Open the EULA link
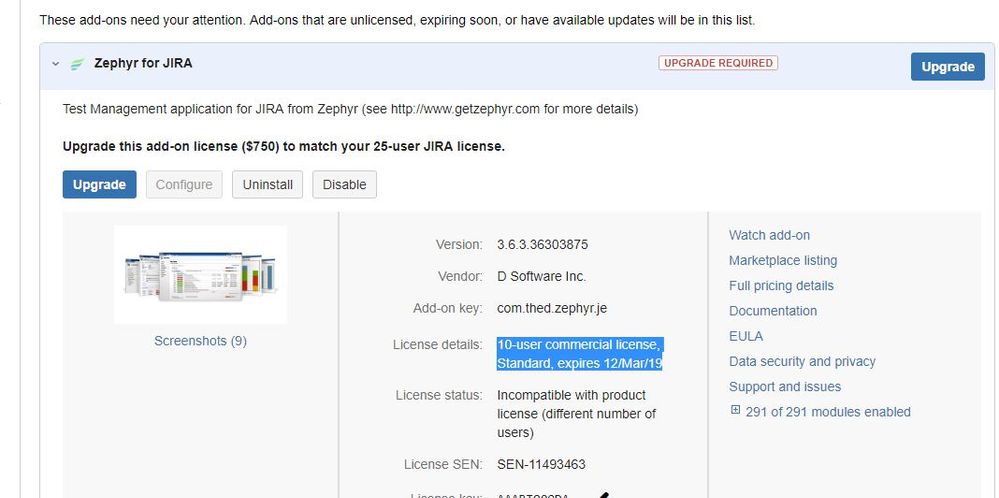Viewport: 999px width, 498px height. point(746,336)
